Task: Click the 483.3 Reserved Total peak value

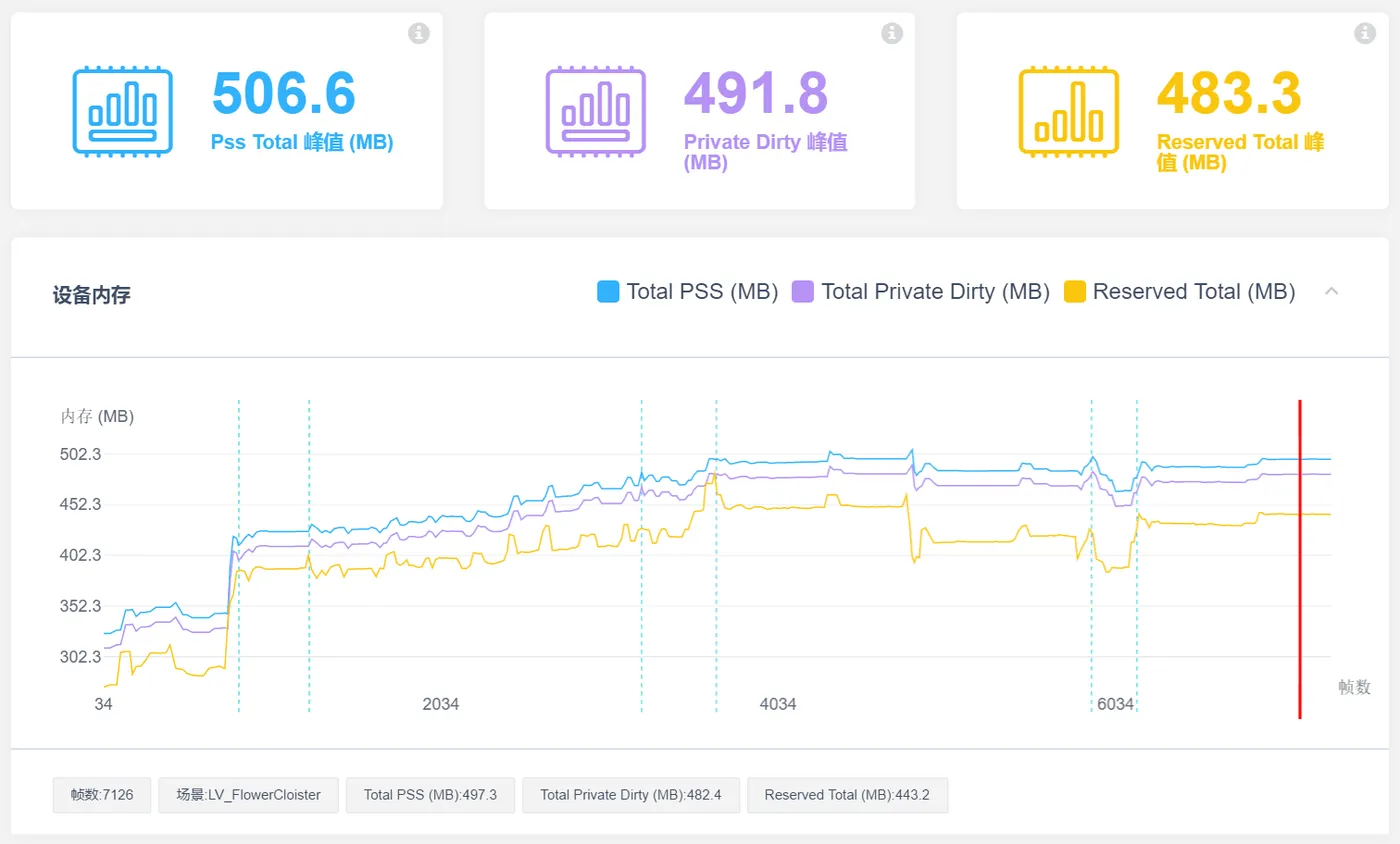Action: (1229, 94)
